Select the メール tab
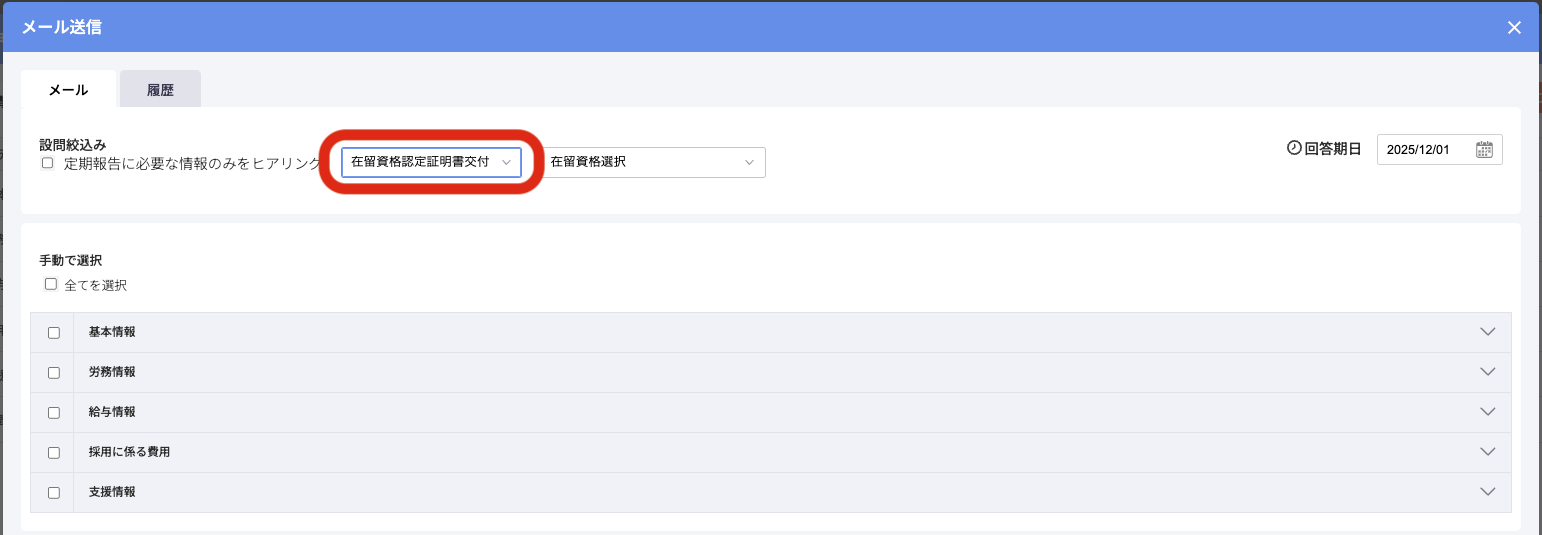 69,89
